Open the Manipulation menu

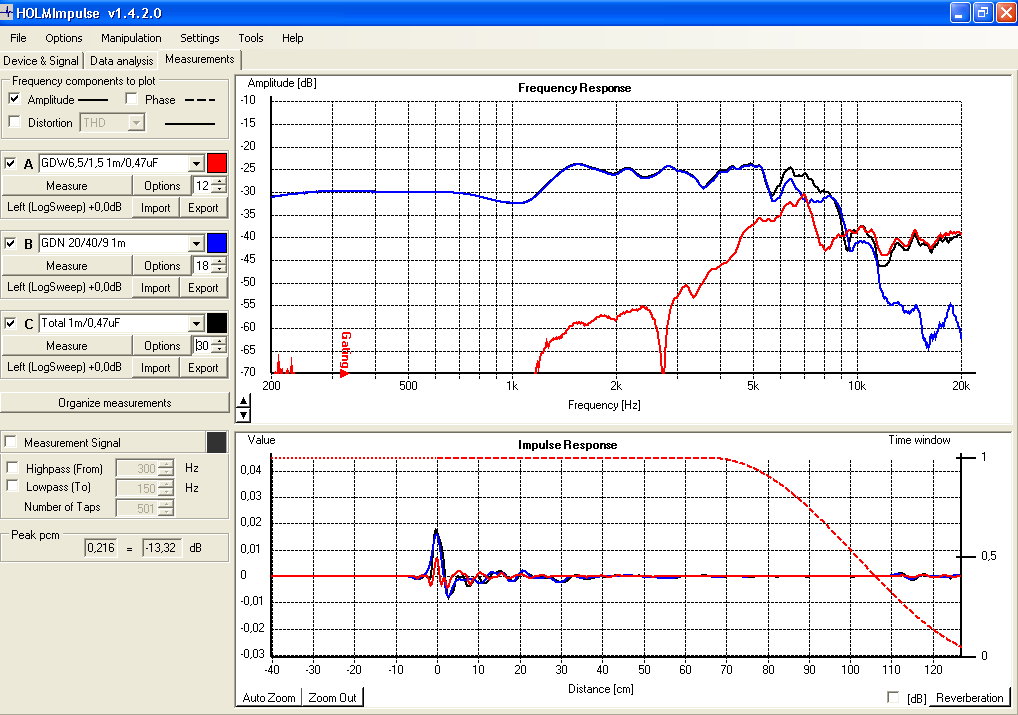(x=131, y=38)
